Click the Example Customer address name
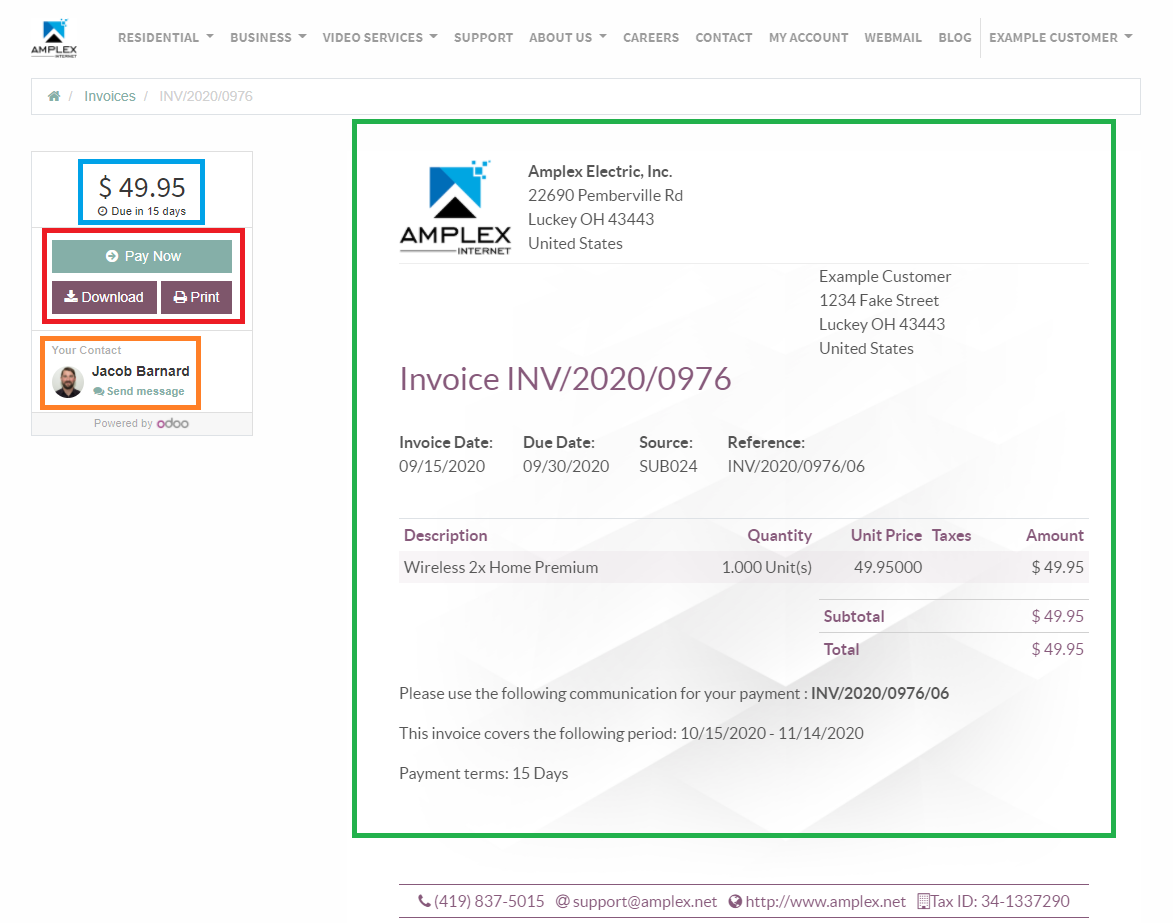 coord(885,277)
